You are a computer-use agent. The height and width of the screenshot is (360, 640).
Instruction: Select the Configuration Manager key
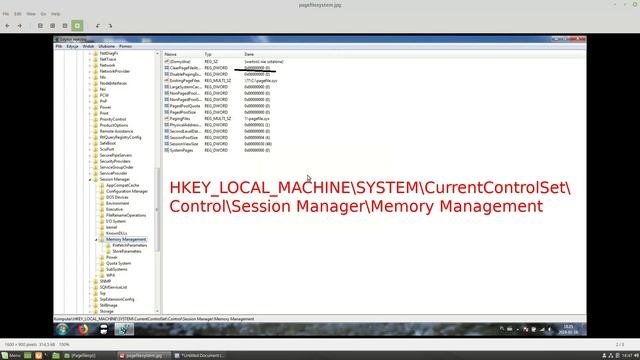127,191
